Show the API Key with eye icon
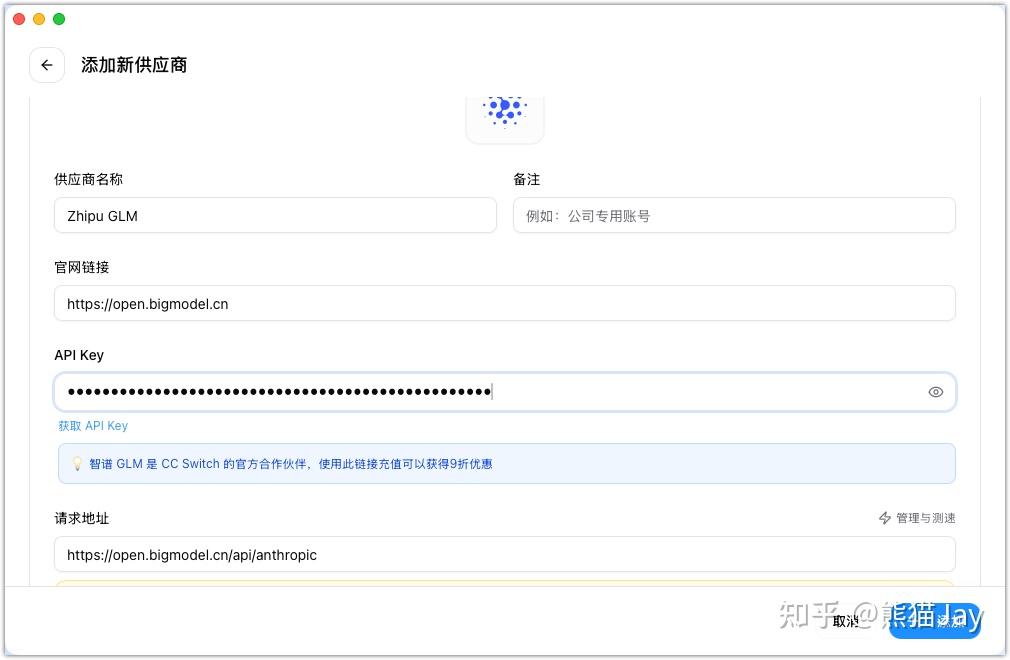The height and width of the screenshot is (660, 1010). pos(935,392)
